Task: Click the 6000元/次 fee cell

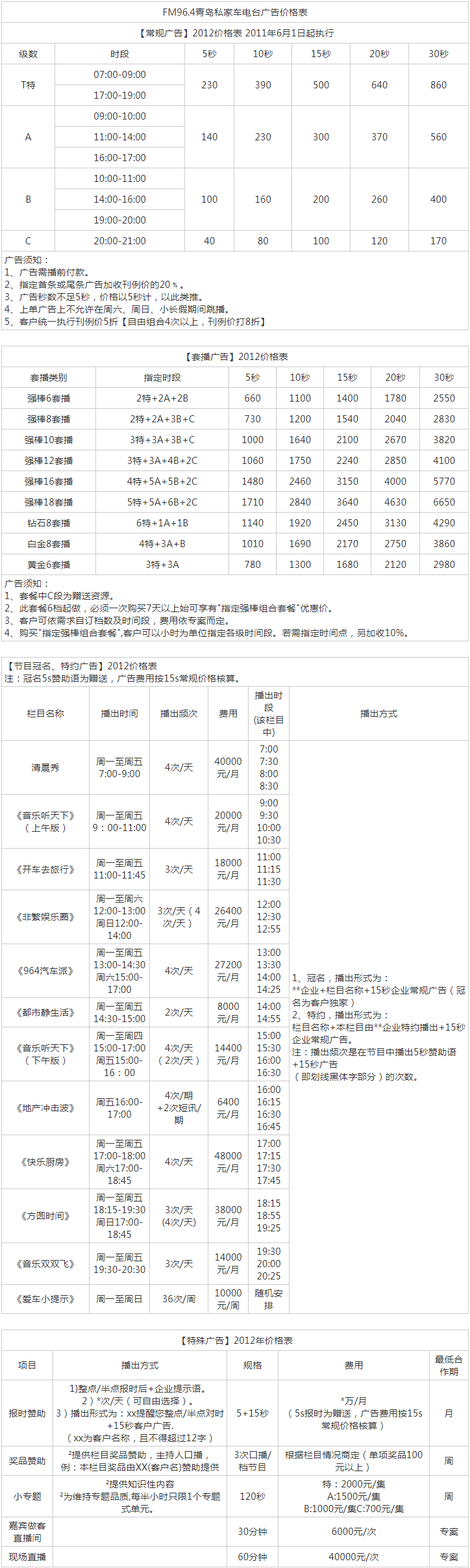Action: click(354, 1532)
